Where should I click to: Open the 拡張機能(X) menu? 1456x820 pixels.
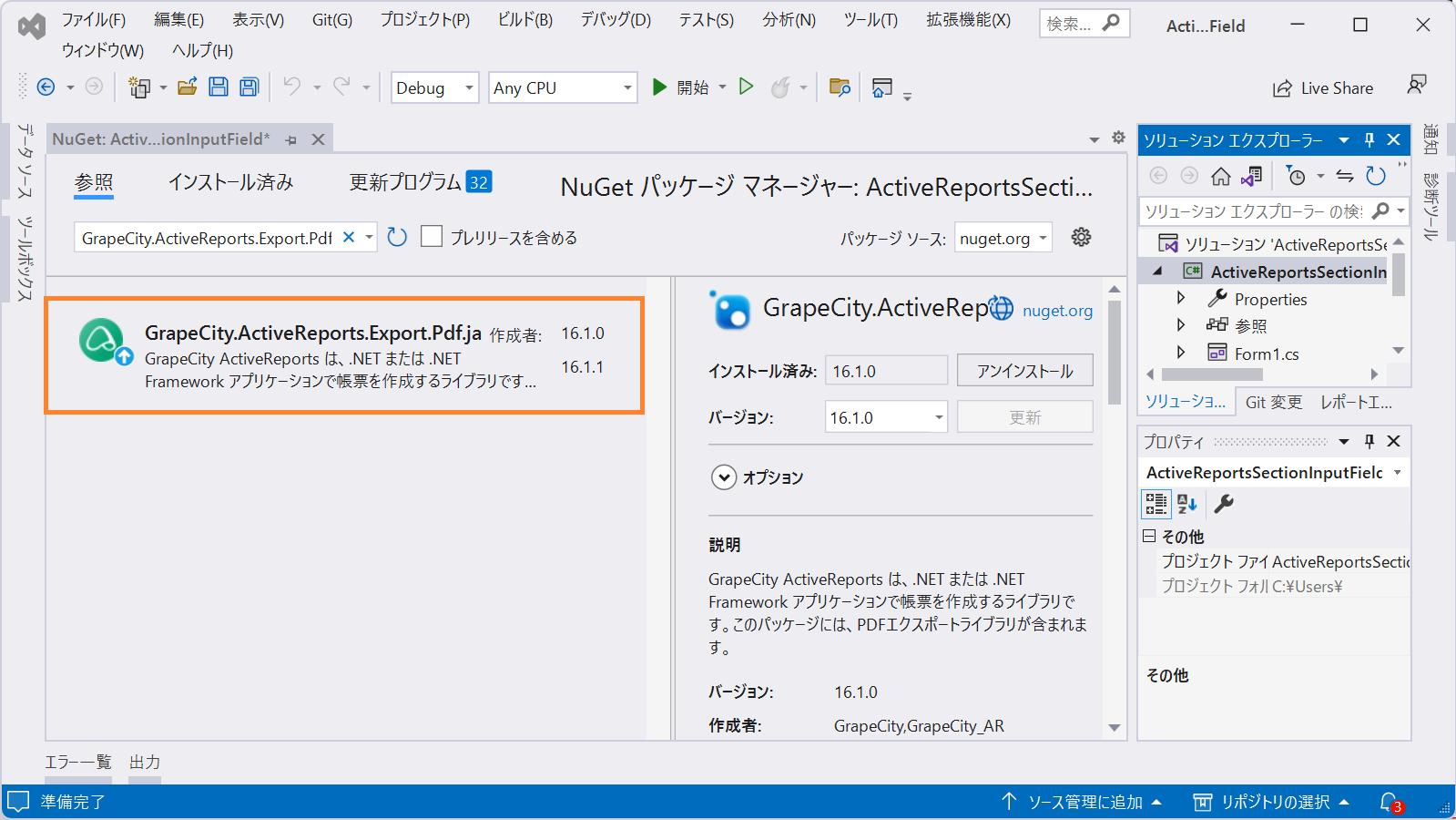[968, 19]
